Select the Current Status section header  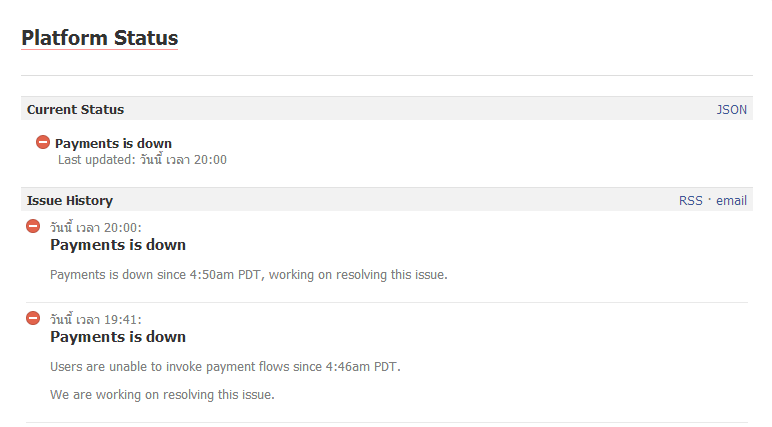76,109
